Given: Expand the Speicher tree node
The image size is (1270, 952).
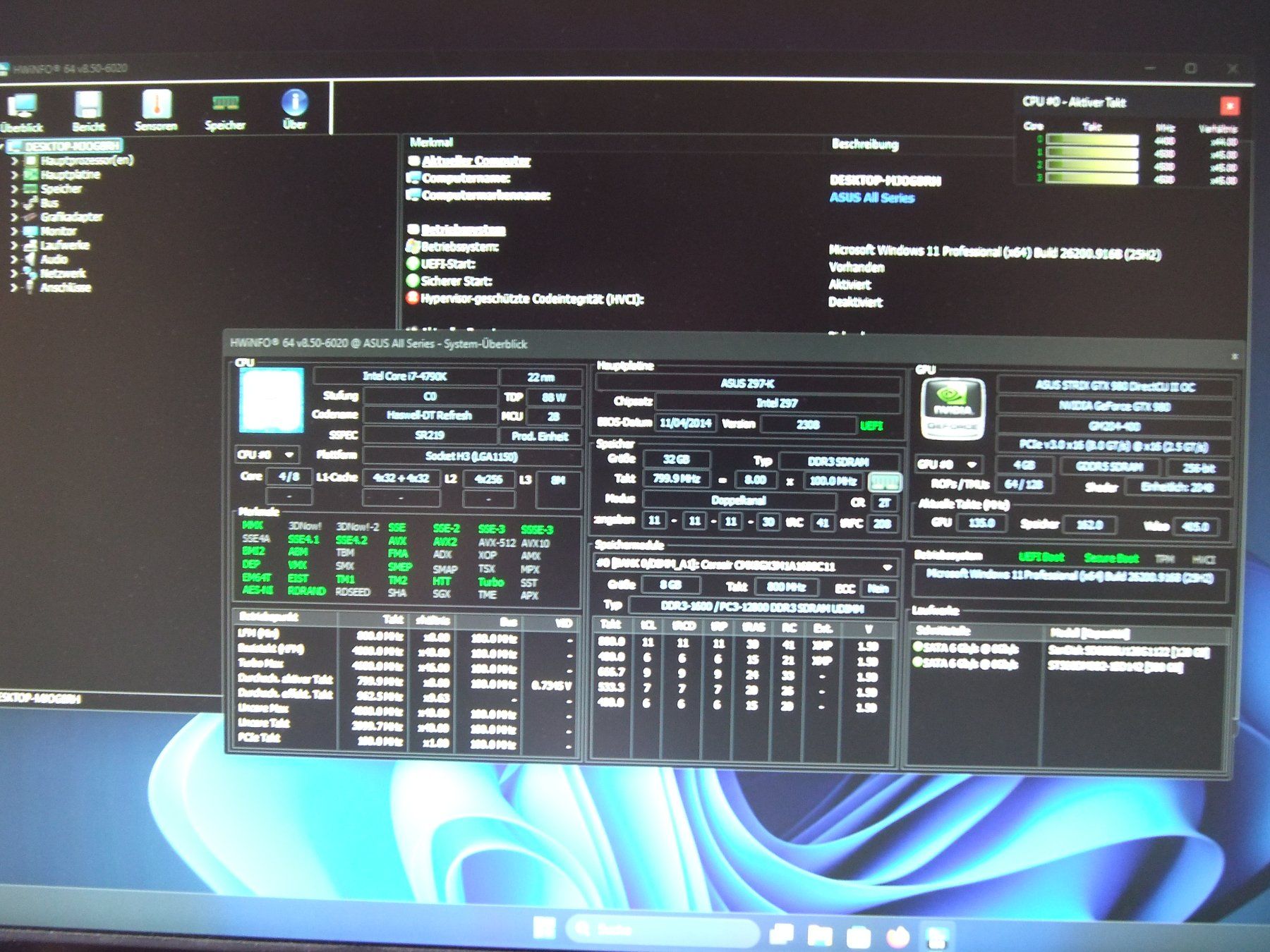Looking at the screenshot, I should point(14,189).
